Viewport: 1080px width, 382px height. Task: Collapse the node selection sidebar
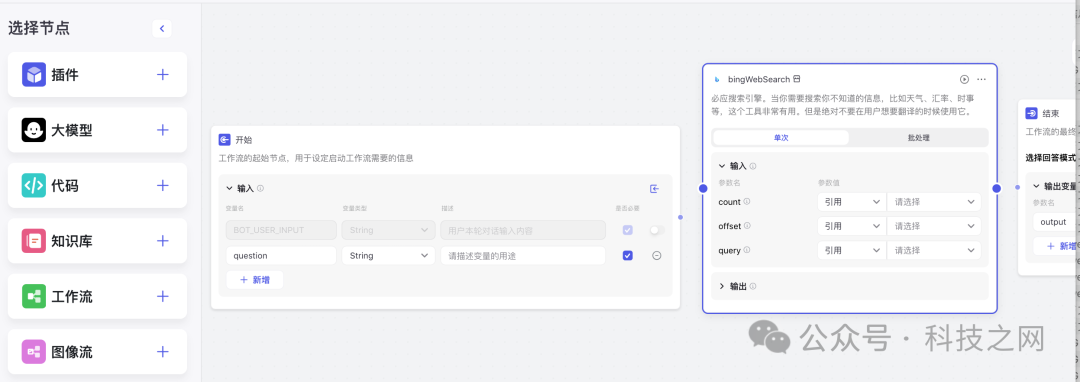162,28
